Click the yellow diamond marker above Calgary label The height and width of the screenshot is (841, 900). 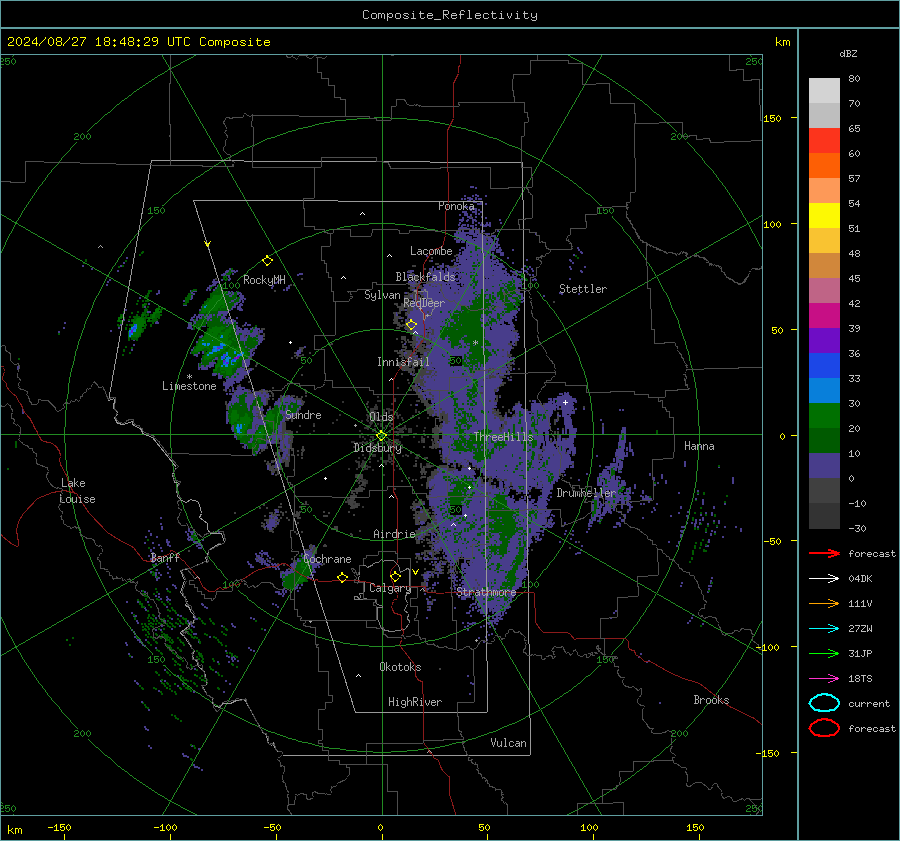tap(395, 576)
